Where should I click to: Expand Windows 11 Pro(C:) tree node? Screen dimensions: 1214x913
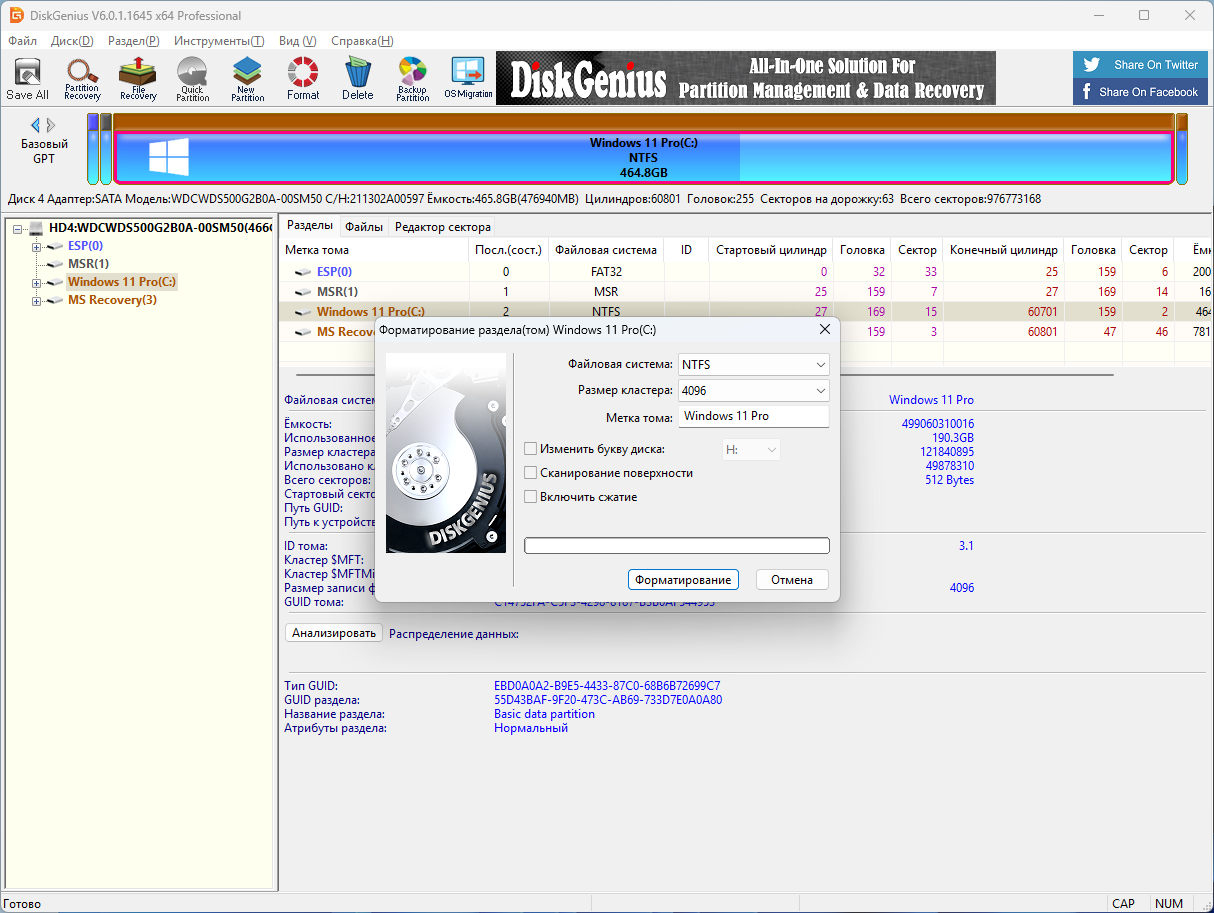(37, 283)
